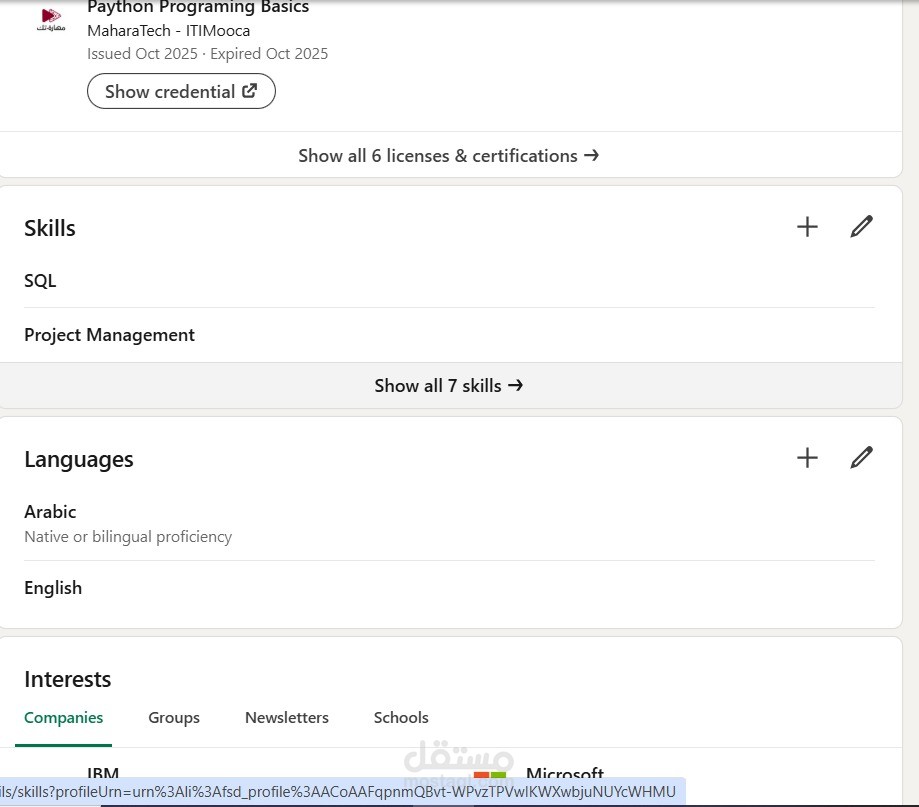Click the Paython Programing Basics certification title
Screen dimensions: 919x807
coord(198,8)
